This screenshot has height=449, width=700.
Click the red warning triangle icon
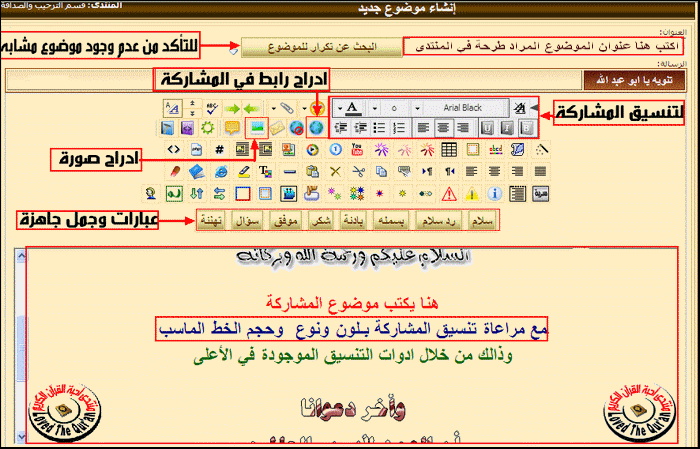[449, 192]
